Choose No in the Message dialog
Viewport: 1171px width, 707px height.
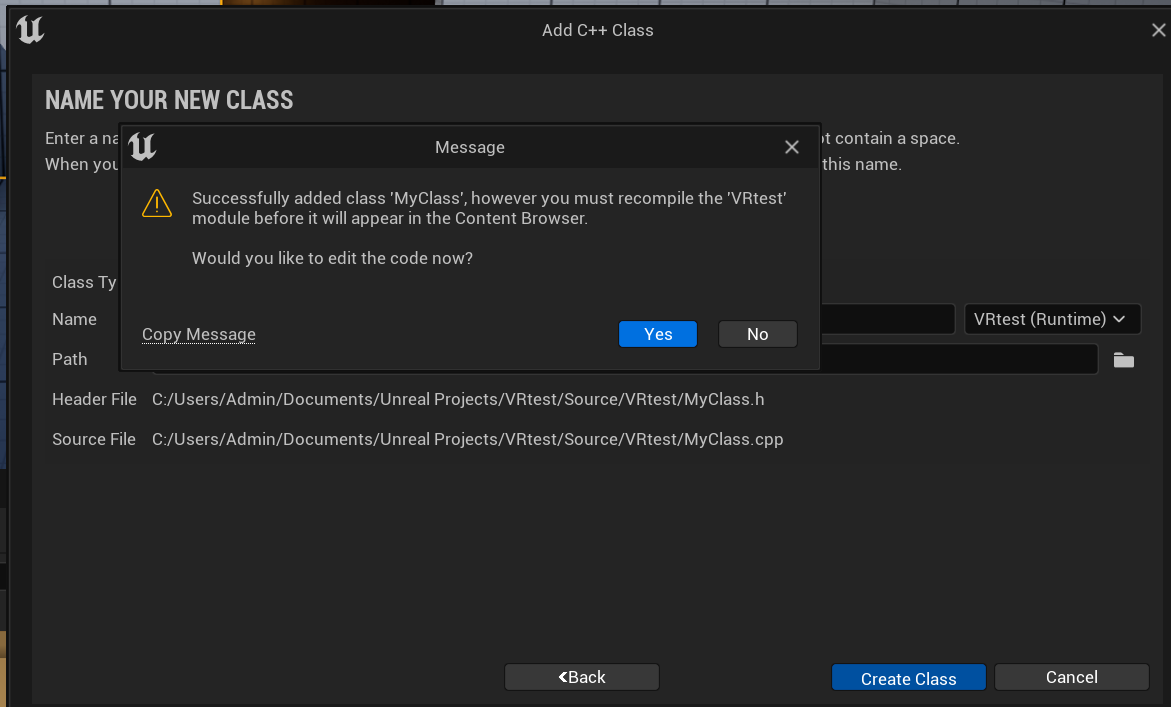(758, 334)
